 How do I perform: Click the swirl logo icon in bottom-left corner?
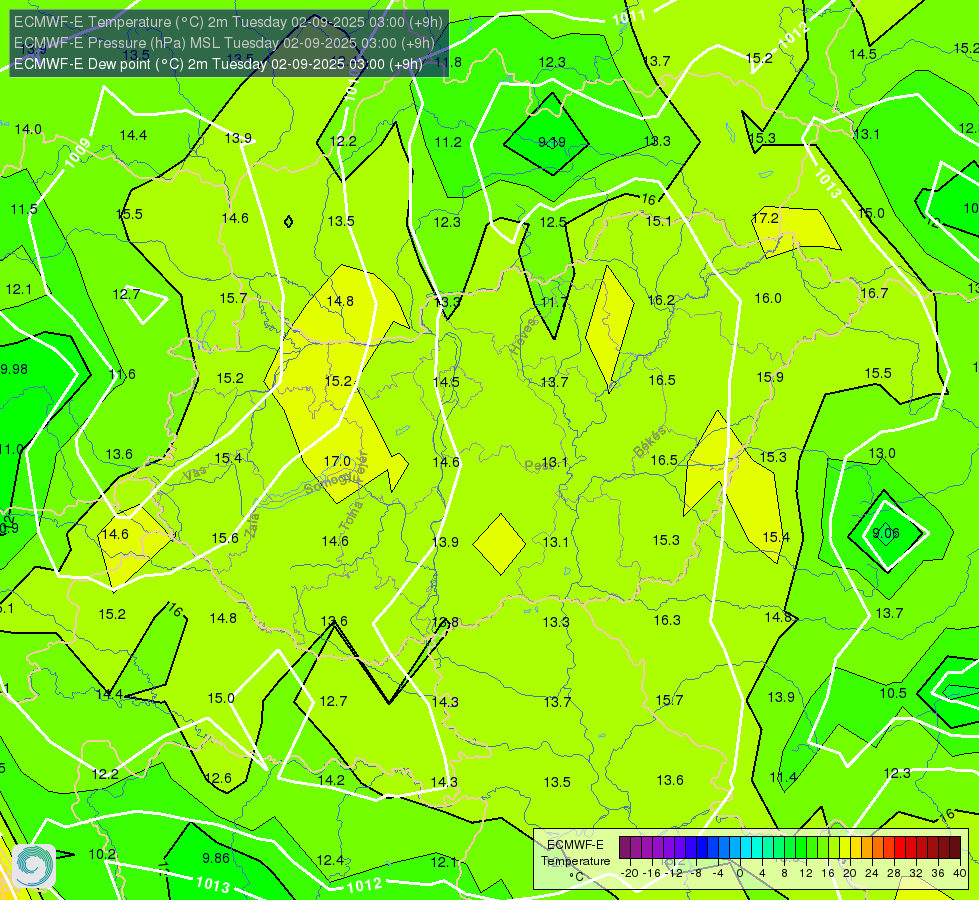coord(34,866)
